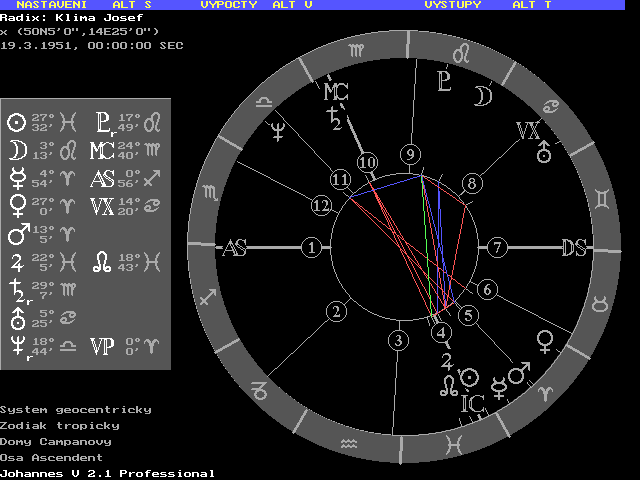Select the Mars symbol near the IC
Image resolution: width=640 pixels, height=480 pixels.
point(518,375)
